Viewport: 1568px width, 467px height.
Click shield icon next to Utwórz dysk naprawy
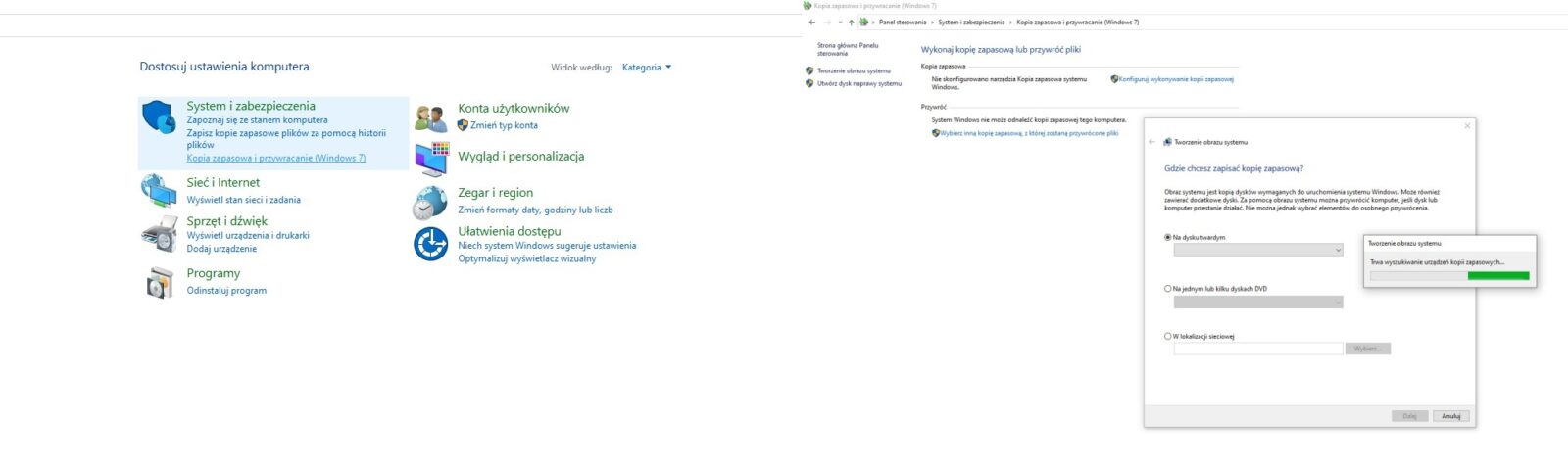[x=809, y=83]
